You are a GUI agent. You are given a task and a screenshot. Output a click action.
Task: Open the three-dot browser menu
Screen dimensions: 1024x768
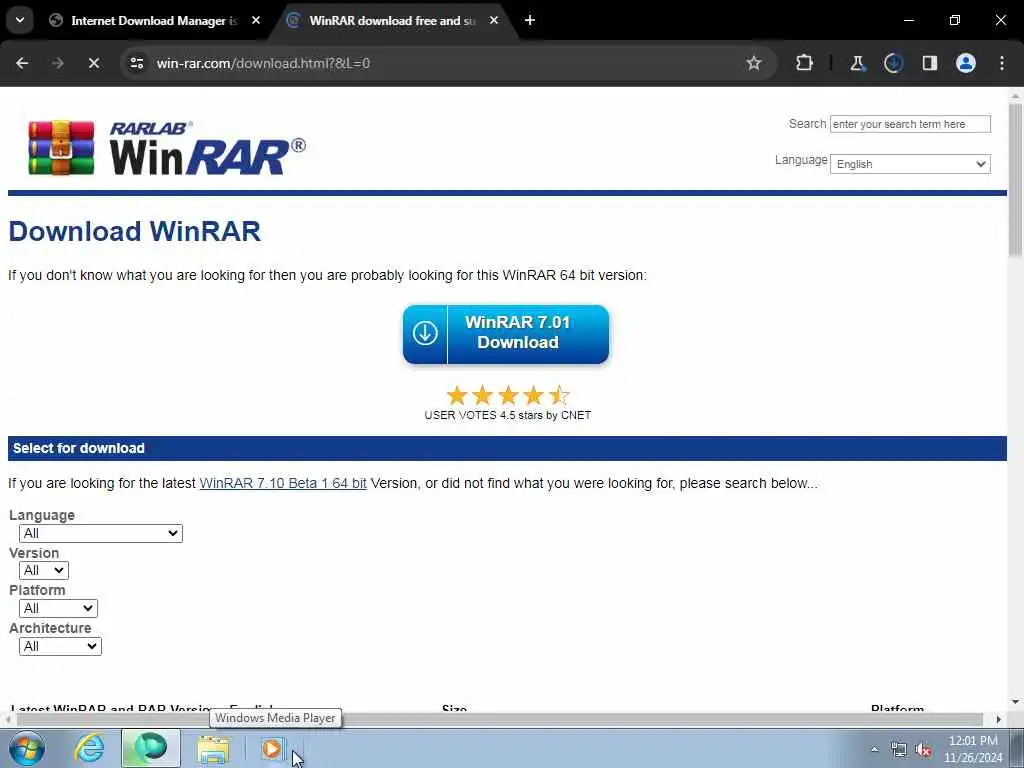click(1002, 63)
